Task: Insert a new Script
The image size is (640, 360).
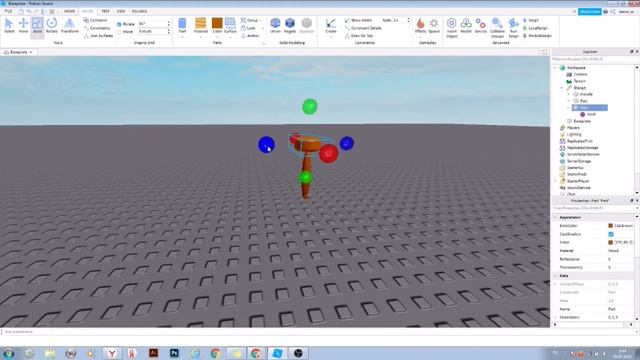Action: pos(531,20)
